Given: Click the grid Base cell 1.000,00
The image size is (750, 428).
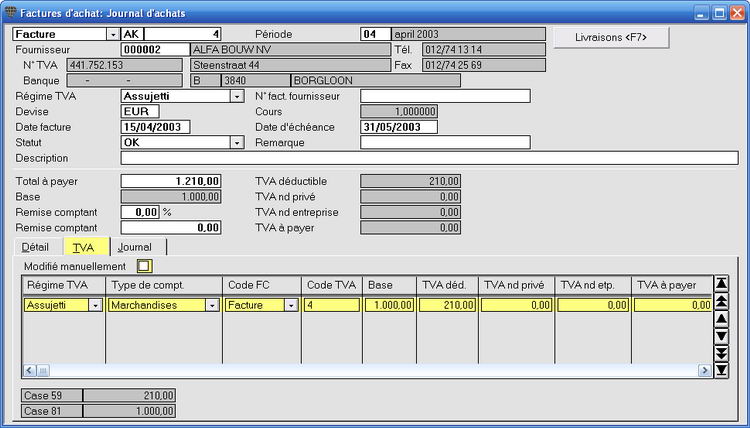Looking at the screenshot, I should 389,305.
